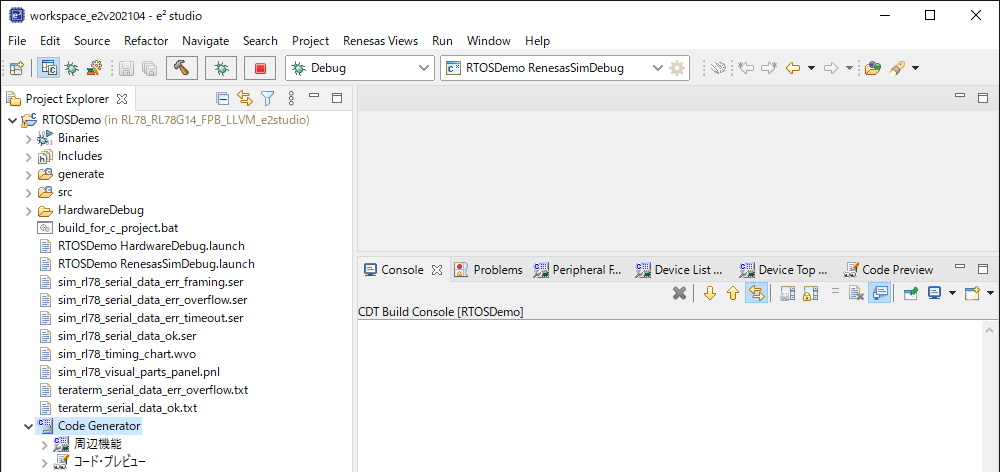This screenshot has width=1000, height=472.
Task: Click the Smart Configurator perspective icon
Action: coord(94,68)
